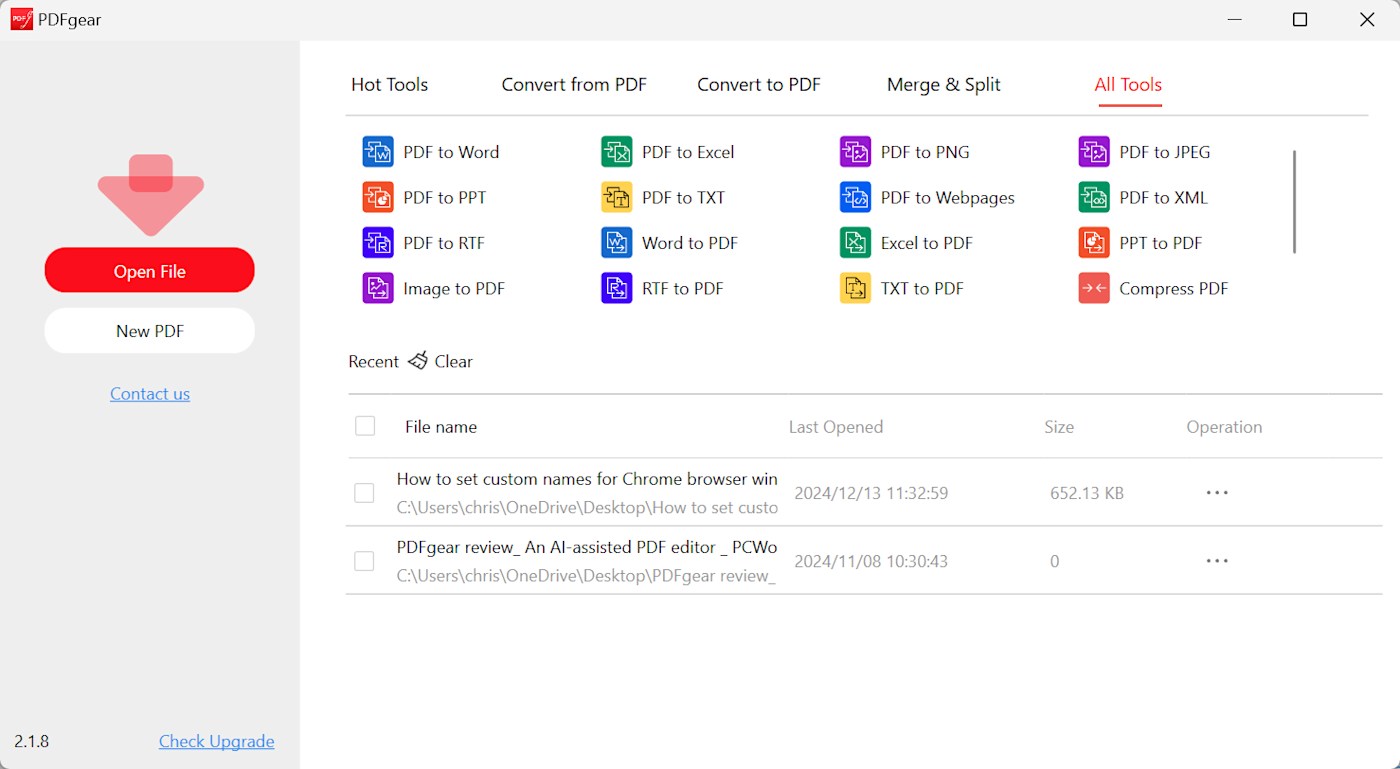The width and height of the screenshot is (1400, 769).
Task: Click the Compress PDF label text
Action: click(x=1174, y=288)
